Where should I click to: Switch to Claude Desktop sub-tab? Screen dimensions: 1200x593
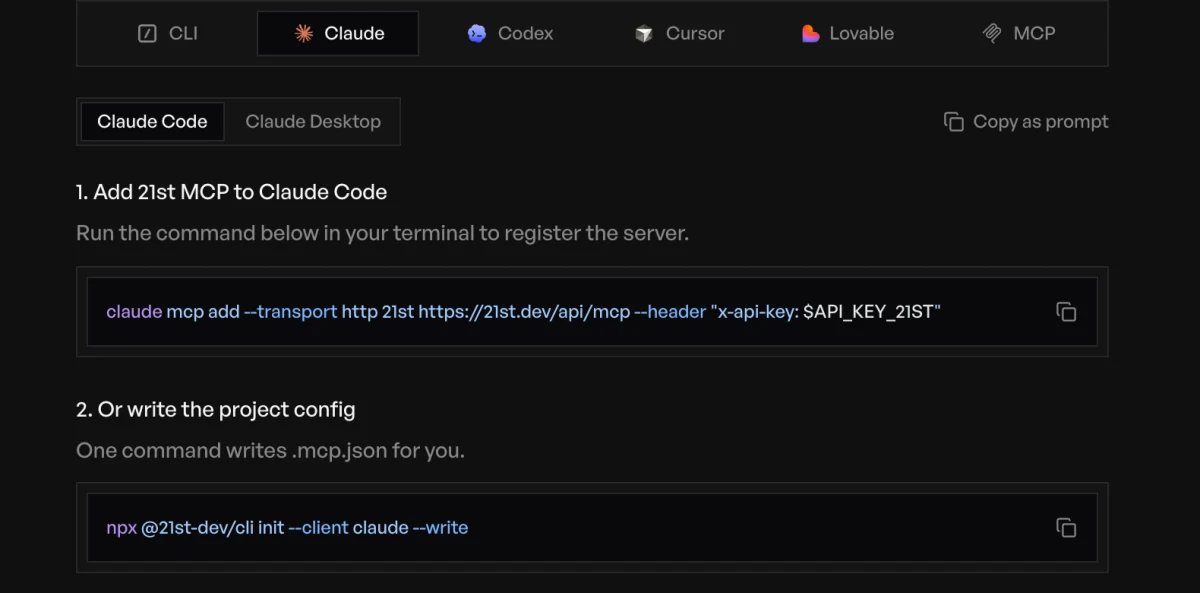[x=313, y=122]
